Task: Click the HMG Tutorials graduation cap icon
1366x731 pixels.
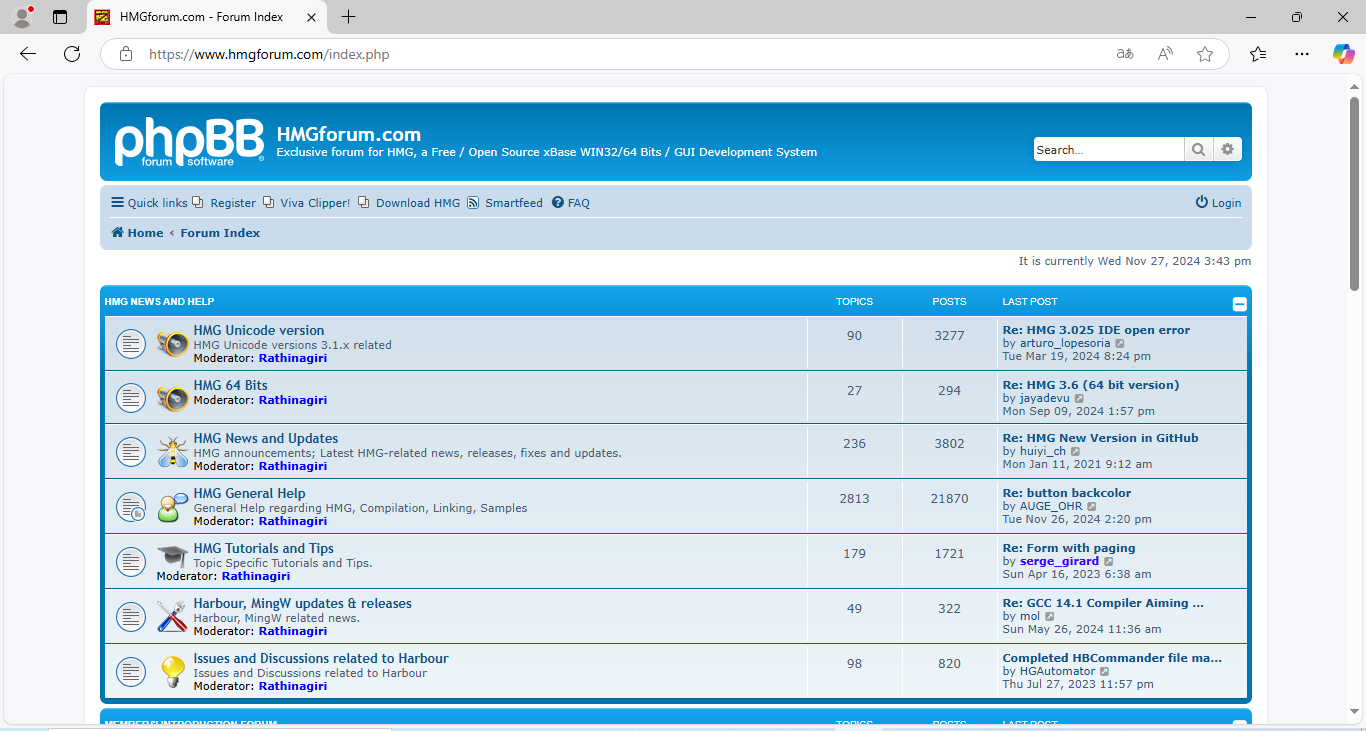Action: [172, 558]
